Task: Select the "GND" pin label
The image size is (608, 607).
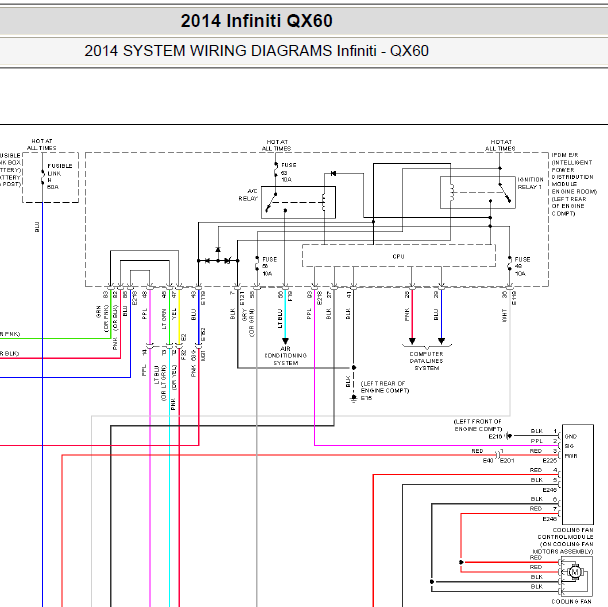Action: pyautogui.click(x=571, y=437)
